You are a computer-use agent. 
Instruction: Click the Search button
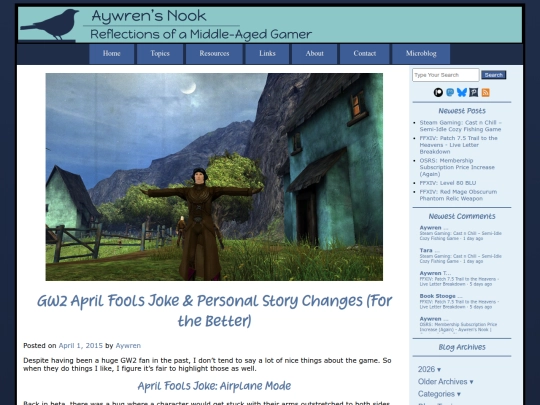pyautogui.click(x=494, y=75)
